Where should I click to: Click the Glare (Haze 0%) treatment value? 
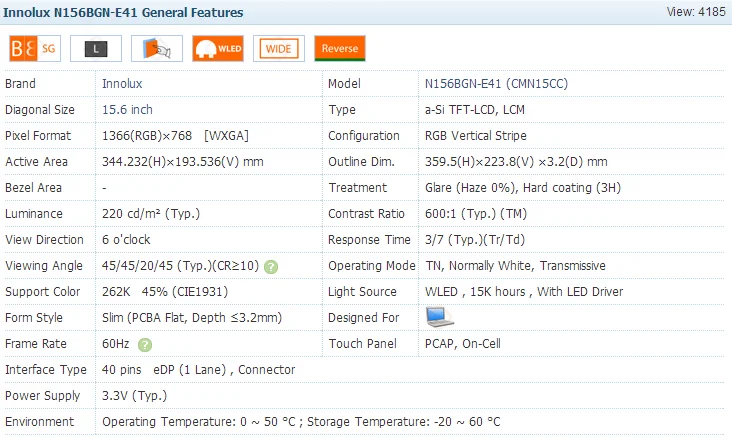click(x=523, y=188)
